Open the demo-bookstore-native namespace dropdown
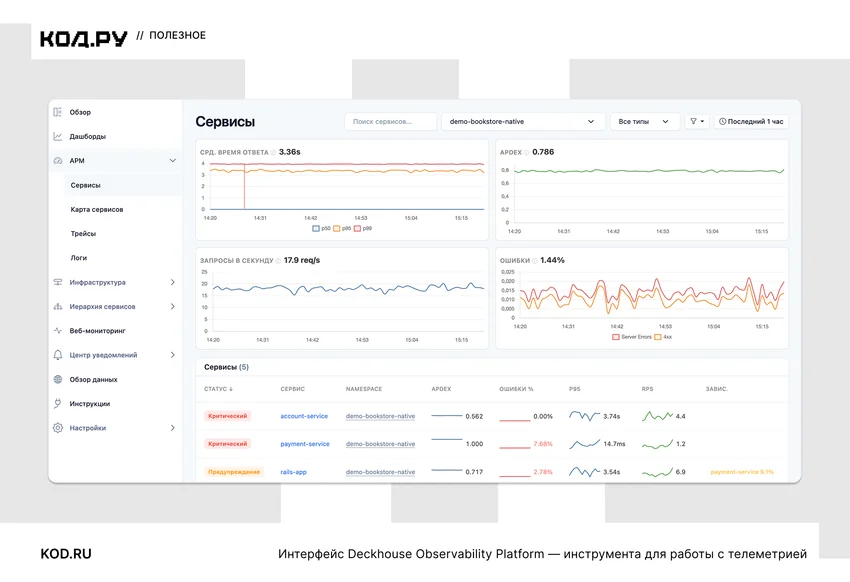This screenshot has width=850, height=582. (523, 121)
